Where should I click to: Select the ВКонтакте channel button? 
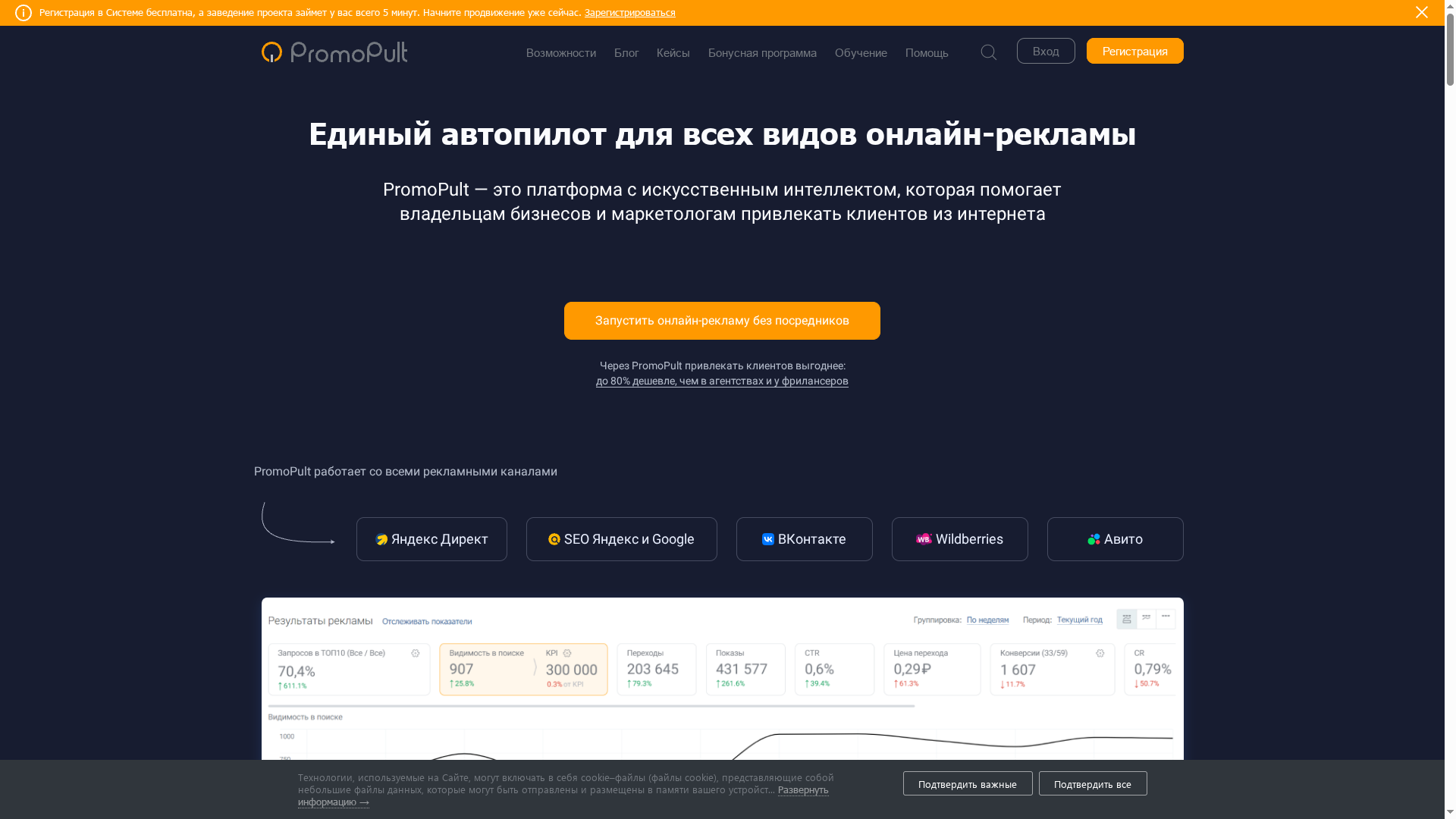(x=804, y=539)
